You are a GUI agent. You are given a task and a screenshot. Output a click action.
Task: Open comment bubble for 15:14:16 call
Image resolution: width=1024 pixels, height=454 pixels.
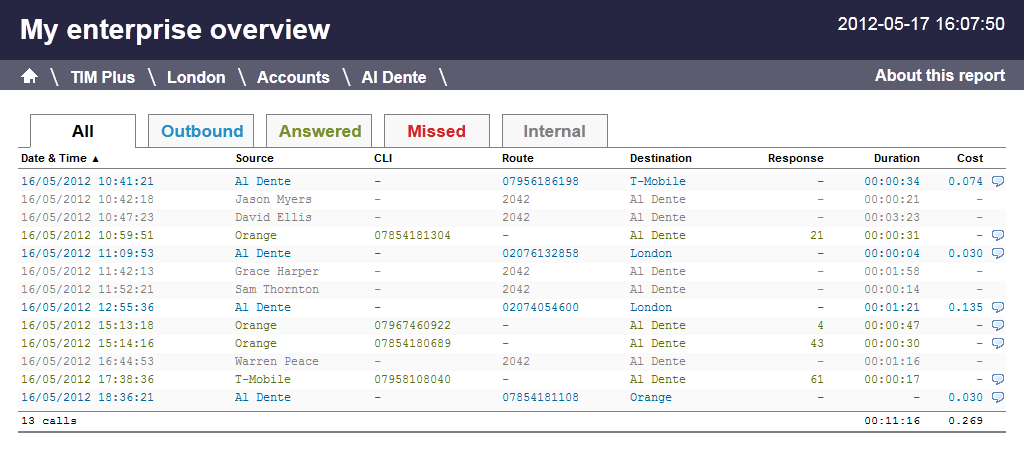coord(997,344)
